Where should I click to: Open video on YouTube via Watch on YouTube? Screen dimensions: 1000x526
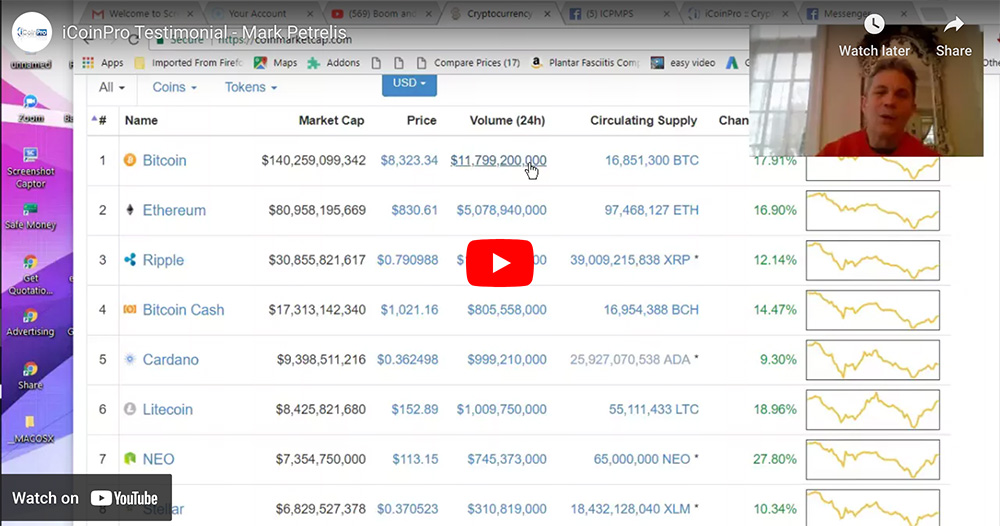(86, 498)
